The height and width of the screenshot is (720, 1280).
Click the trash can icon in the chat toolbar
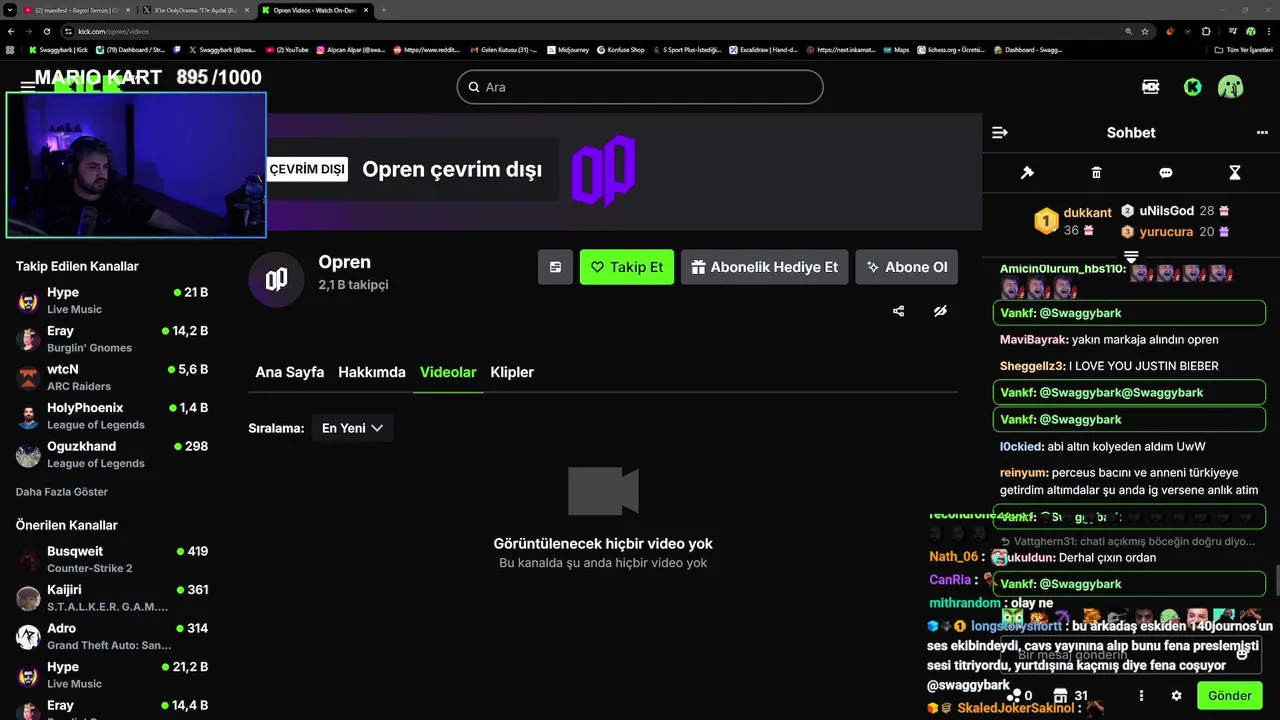click(x=1096, y=173)
